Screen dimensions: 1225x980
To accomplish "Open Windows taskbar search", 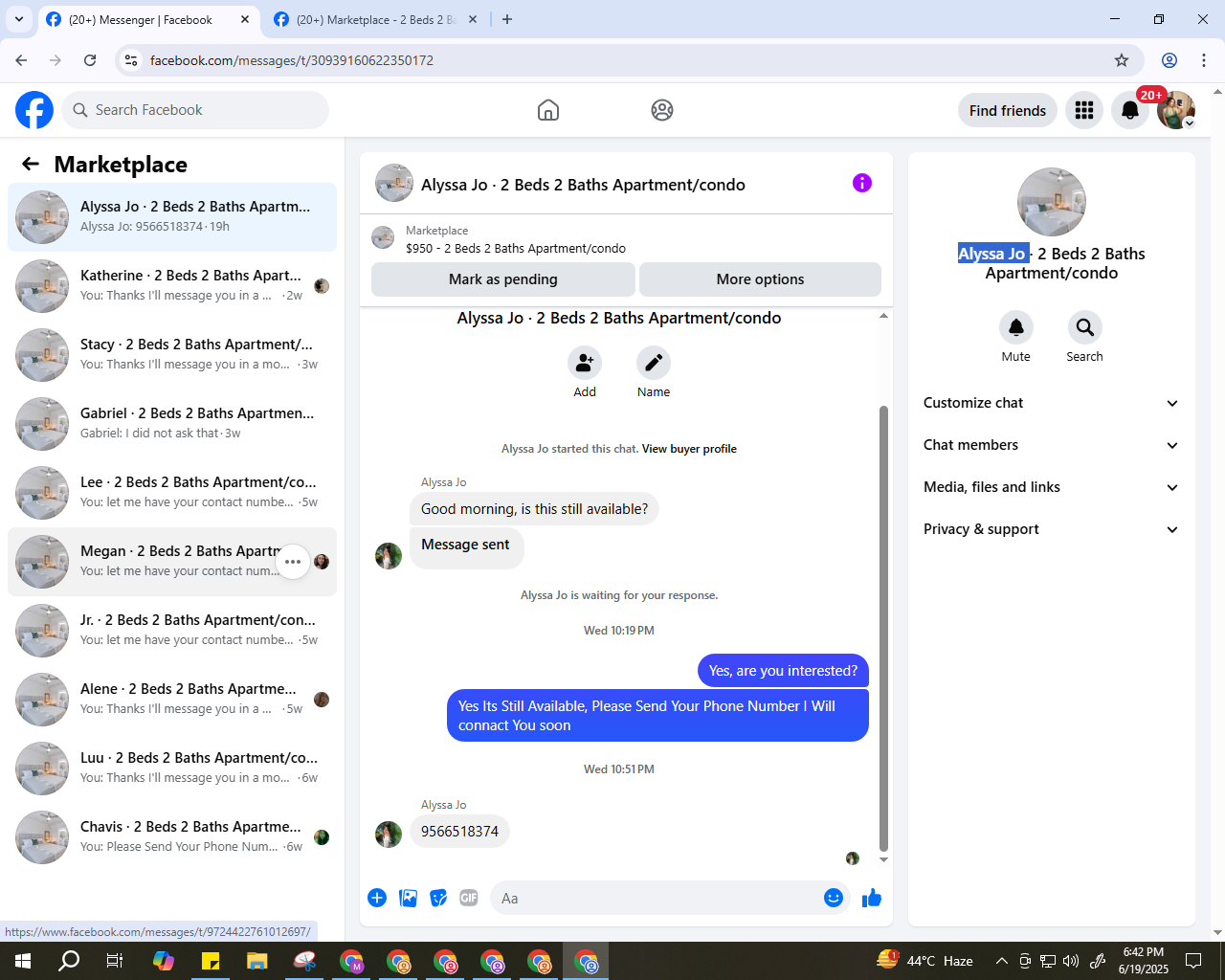I will pos(69,961).
